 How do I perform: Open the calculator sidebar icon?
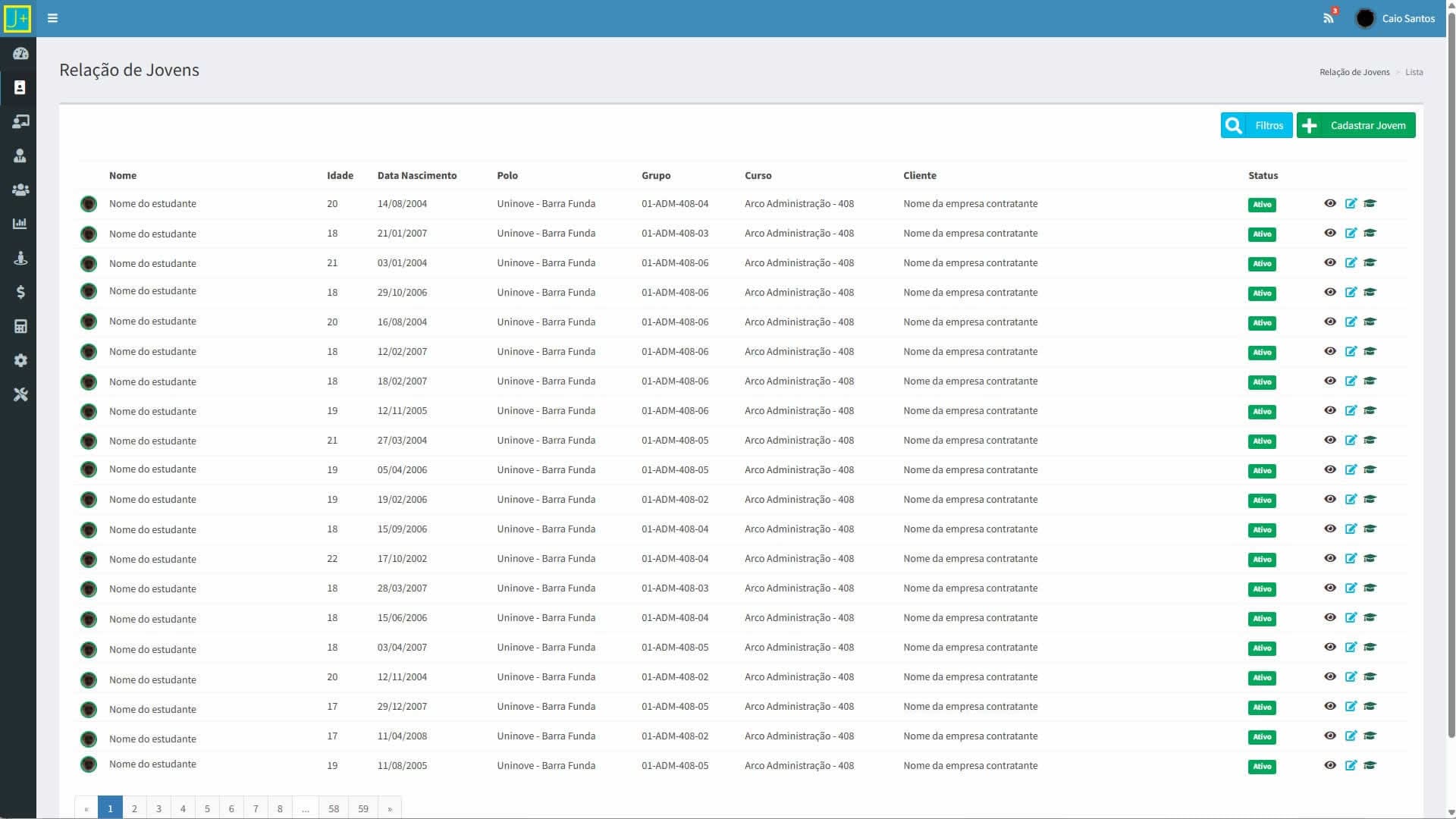[x=20, y=326]
